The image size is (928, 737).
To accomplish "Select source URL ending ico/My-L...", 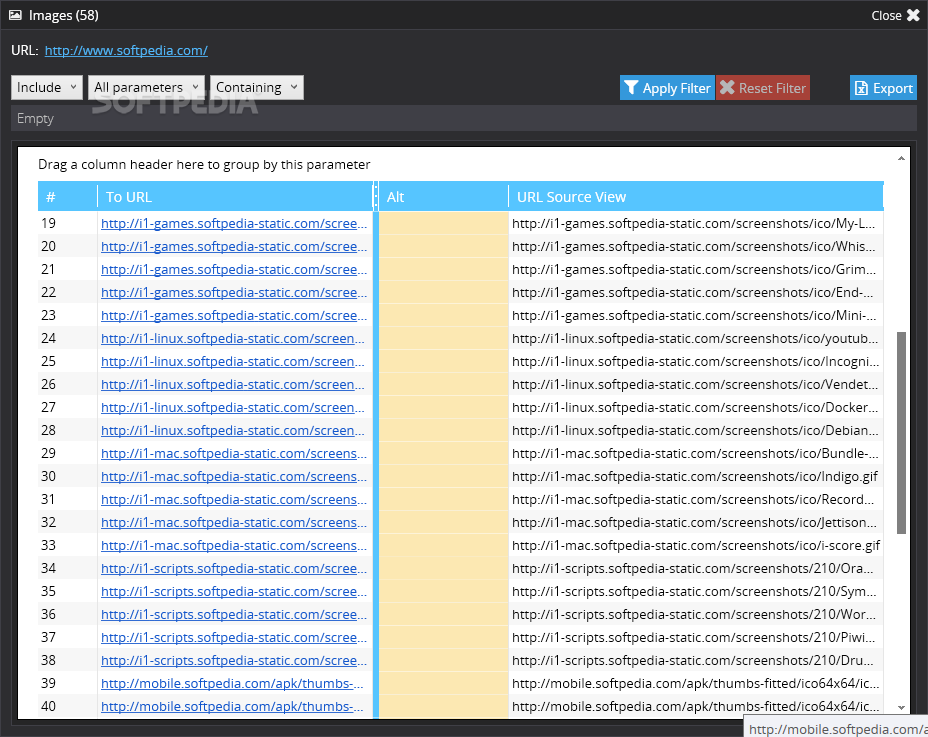I will click(694, 224).
